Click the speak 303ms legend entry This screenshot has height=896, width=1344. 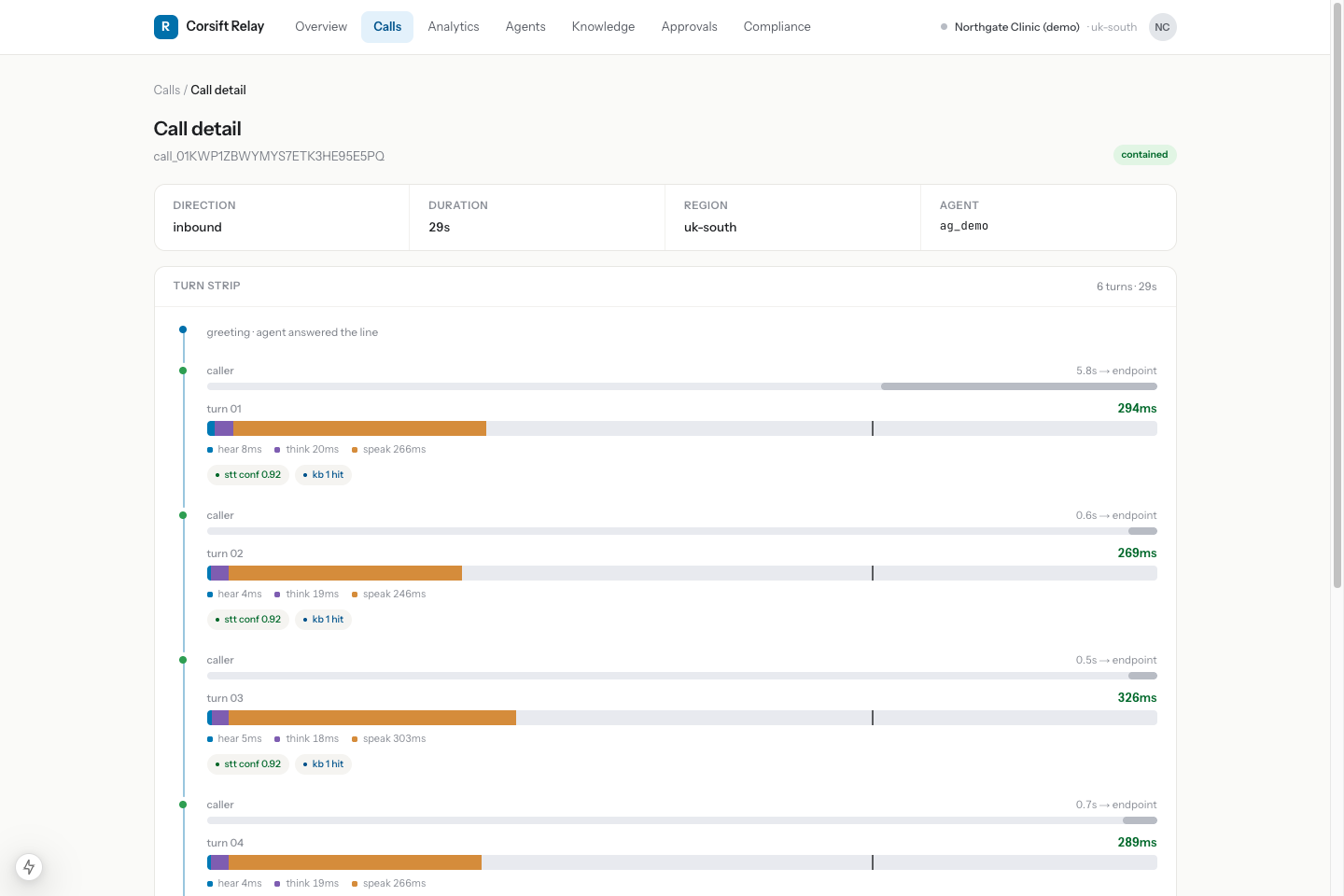pyautogui.click(x=388, y=739)
